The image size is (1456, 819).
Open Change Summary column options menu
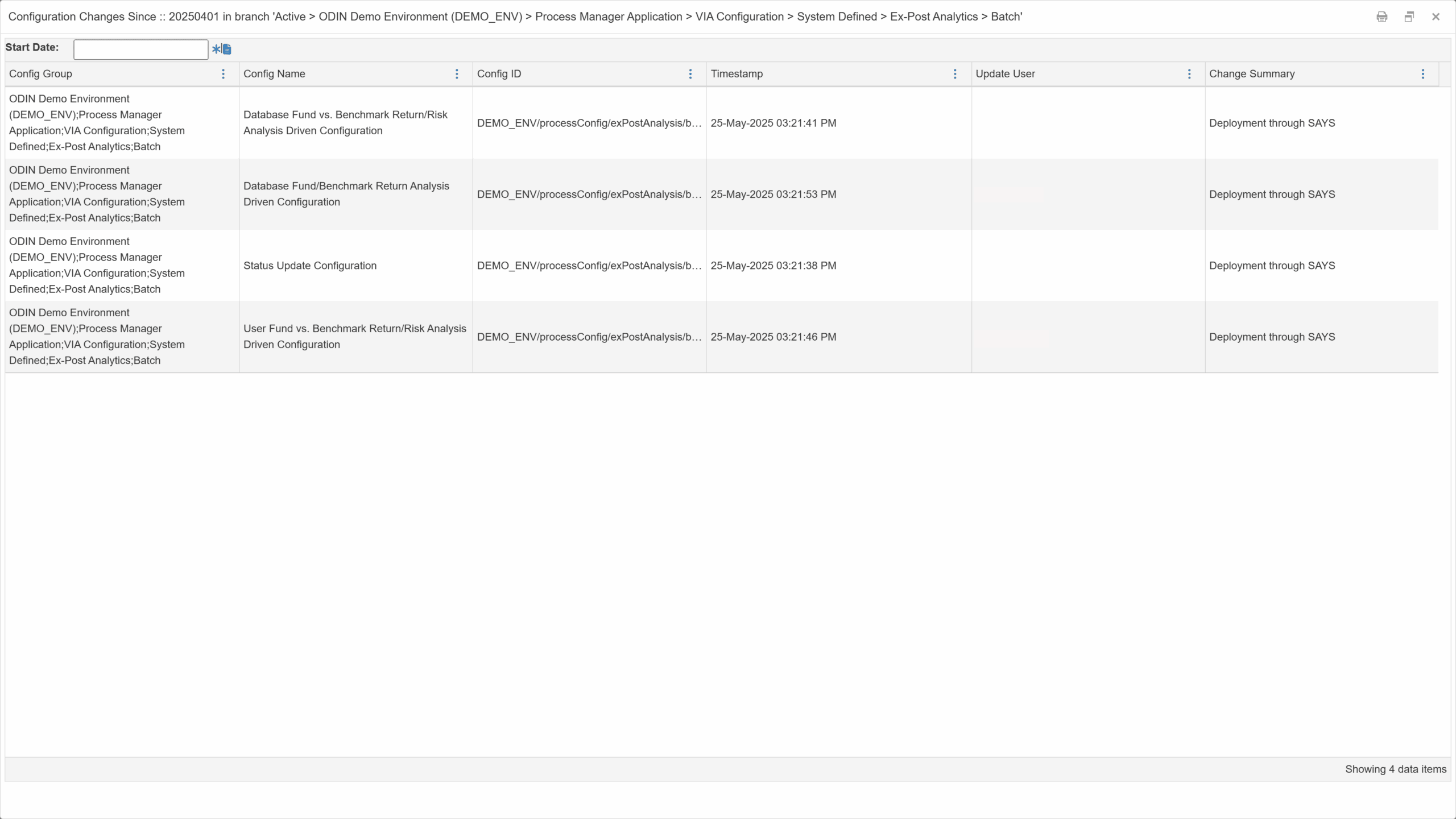(1423, 74)
